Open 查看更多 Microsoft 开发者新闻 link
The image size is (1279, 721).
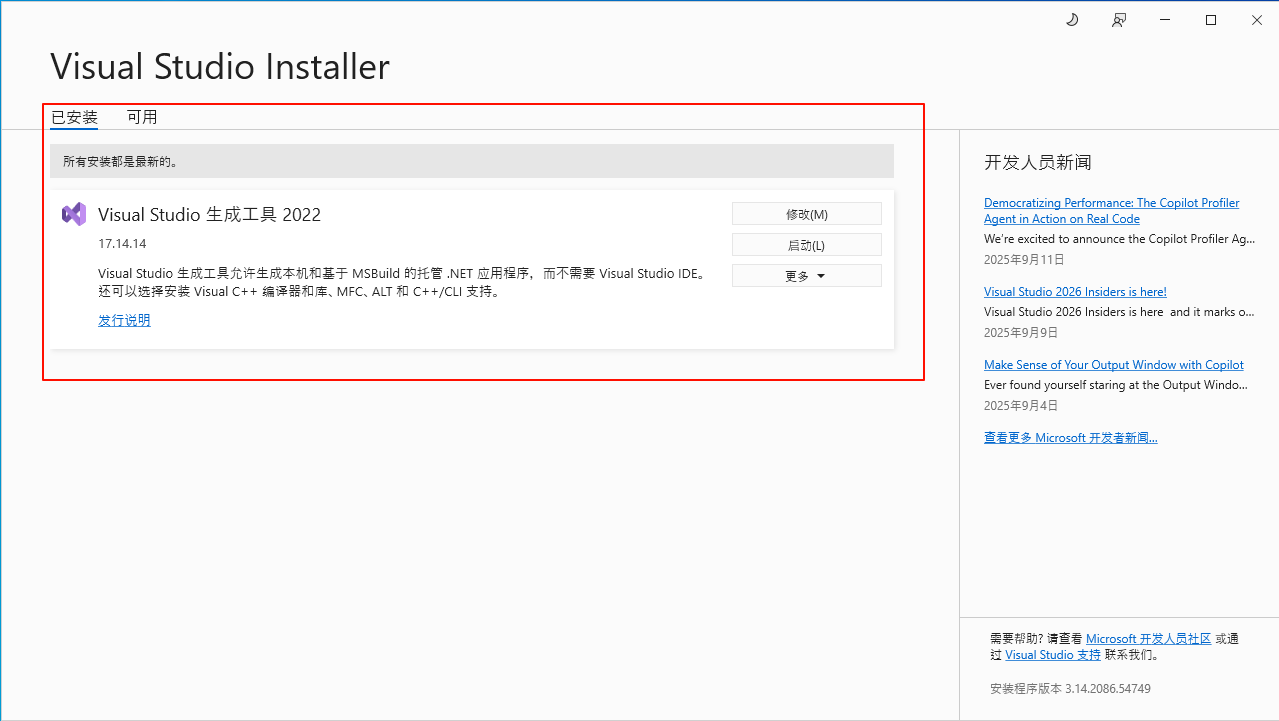1071,438
